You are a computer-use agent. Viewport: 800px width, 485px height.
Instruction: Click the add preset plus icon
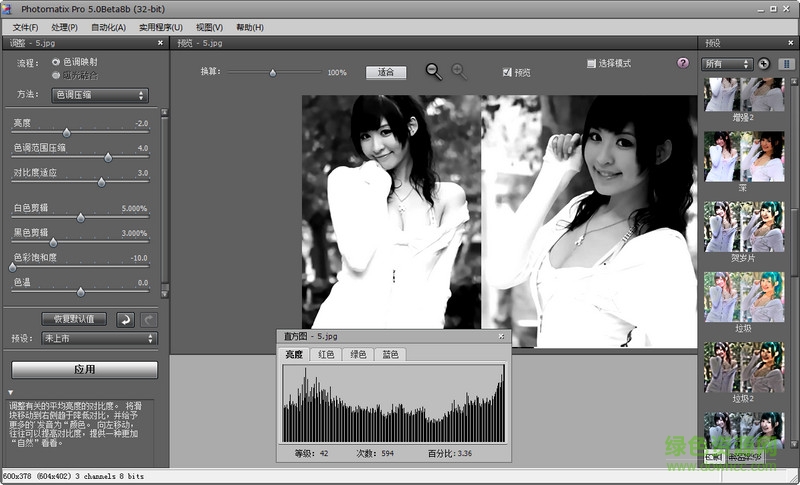click(765, 63)
